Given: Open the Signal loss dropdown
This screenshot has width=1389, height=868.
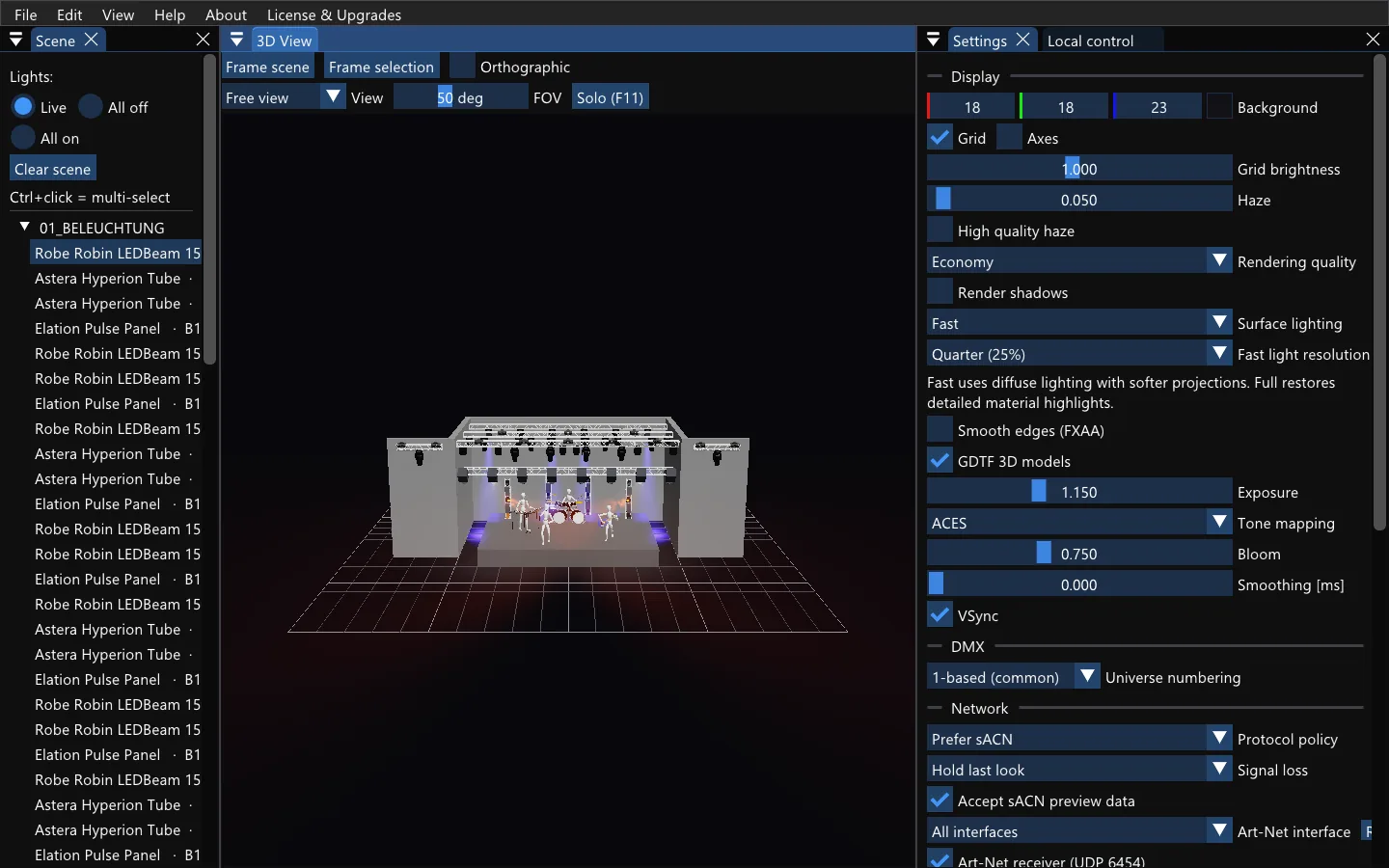Looking at the screenshot, I should (1079, 770).
